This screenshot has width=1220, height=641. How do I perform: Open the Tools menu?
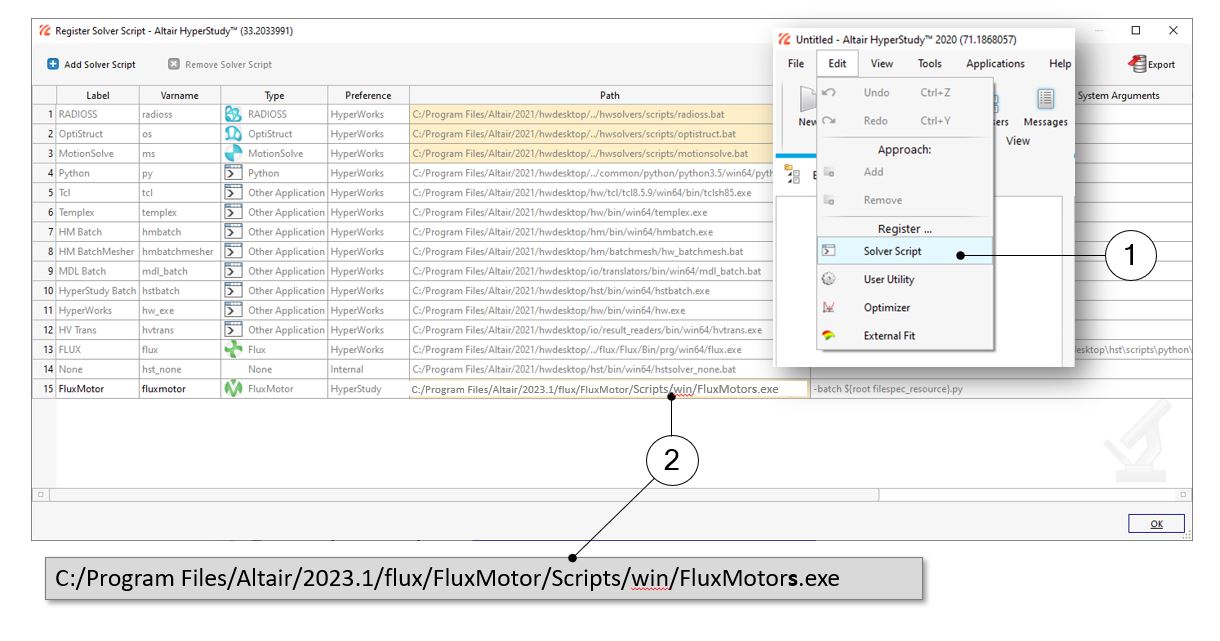[x=929, y=64]
